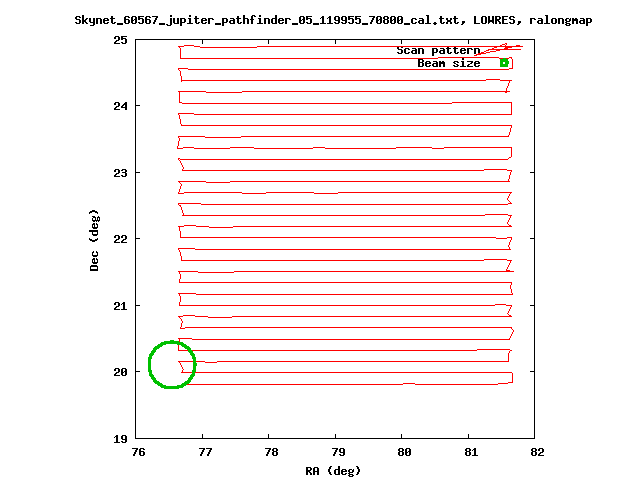Click the y-axis tick label 19
The width and height of the screenshot is (640, 480).
(x=120, y=439)
